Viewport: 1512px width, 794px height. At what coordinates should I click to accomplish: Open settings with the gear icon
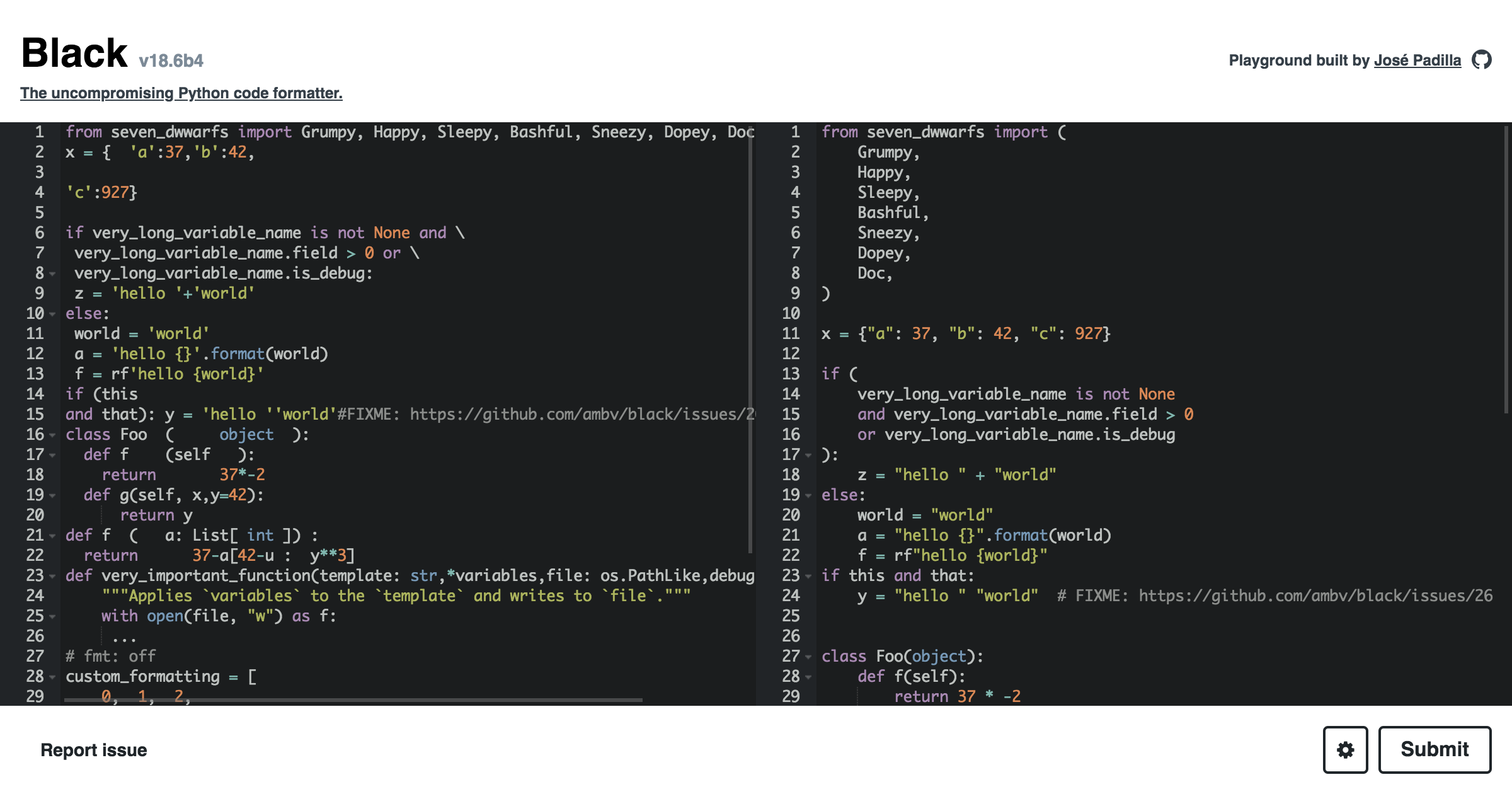click(x=1345, y=749)
